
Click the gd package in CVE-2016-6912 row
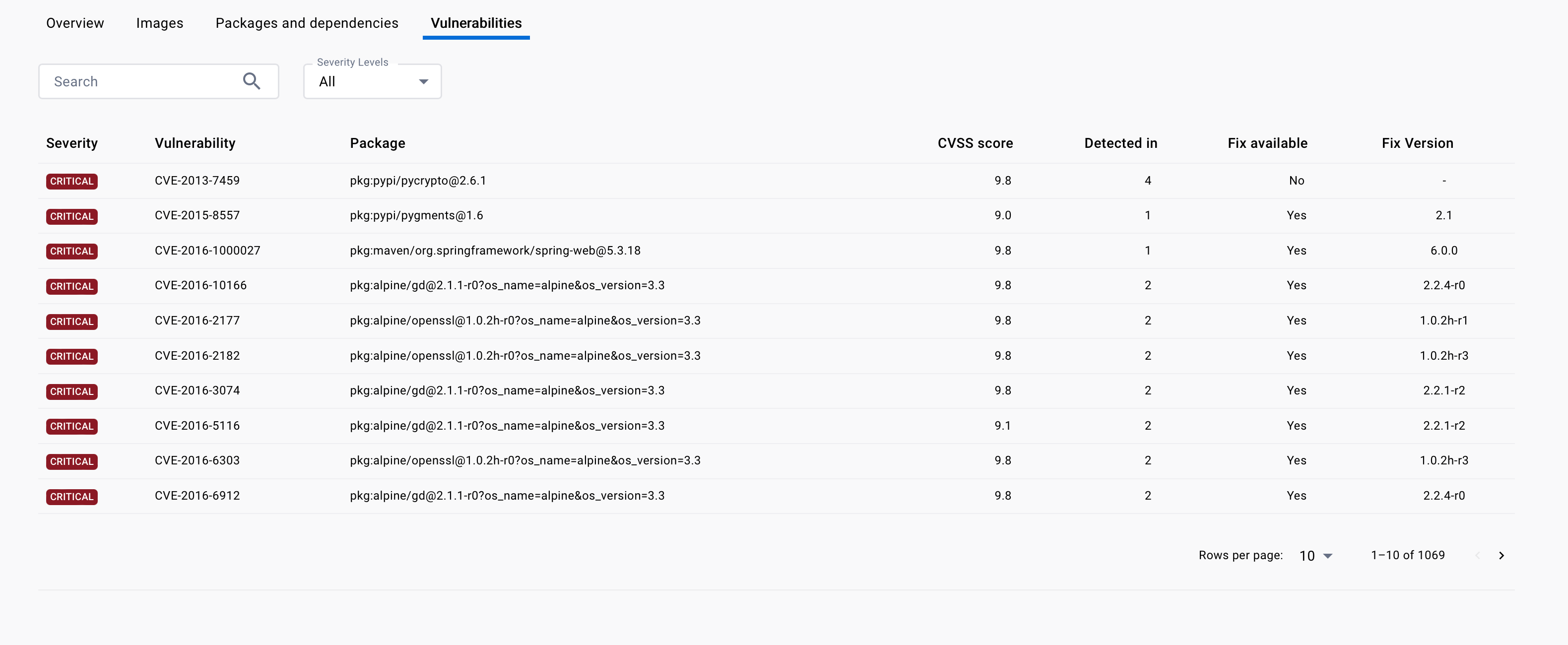507,496
